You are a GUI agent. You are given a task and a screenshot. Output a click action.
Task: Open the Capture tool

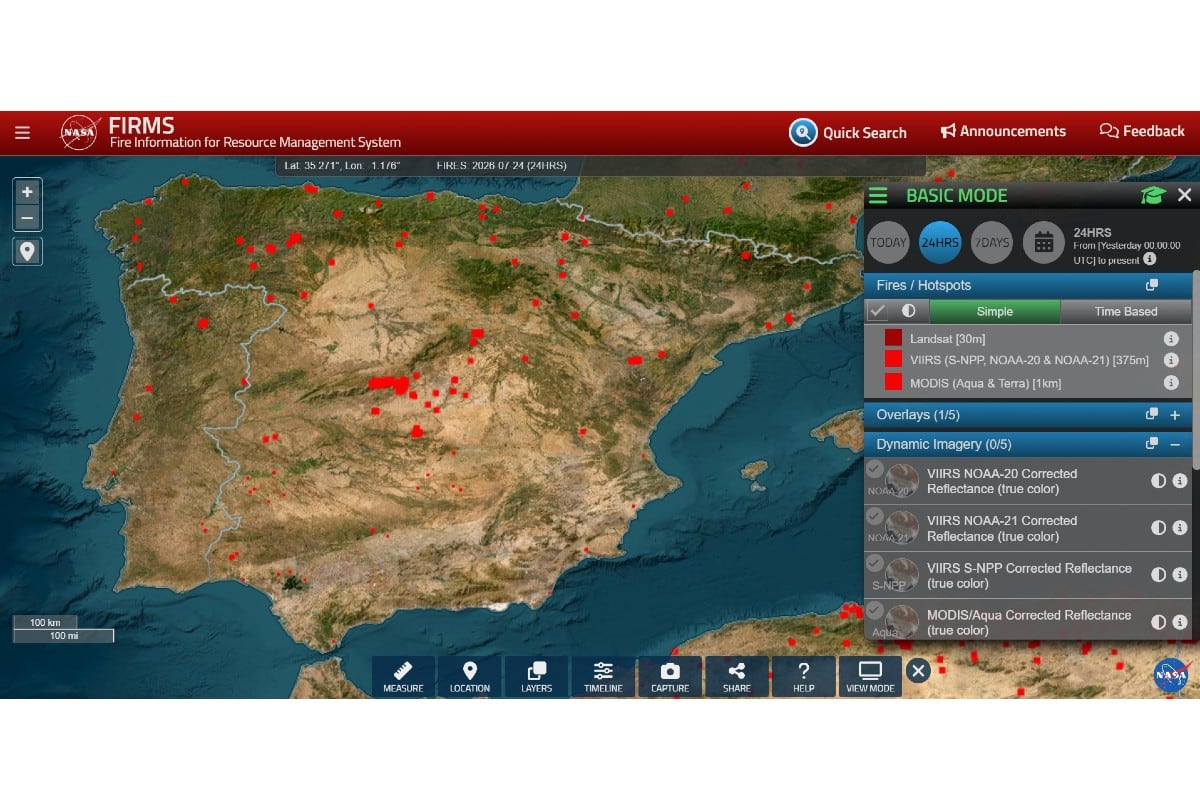click(670, 677)
